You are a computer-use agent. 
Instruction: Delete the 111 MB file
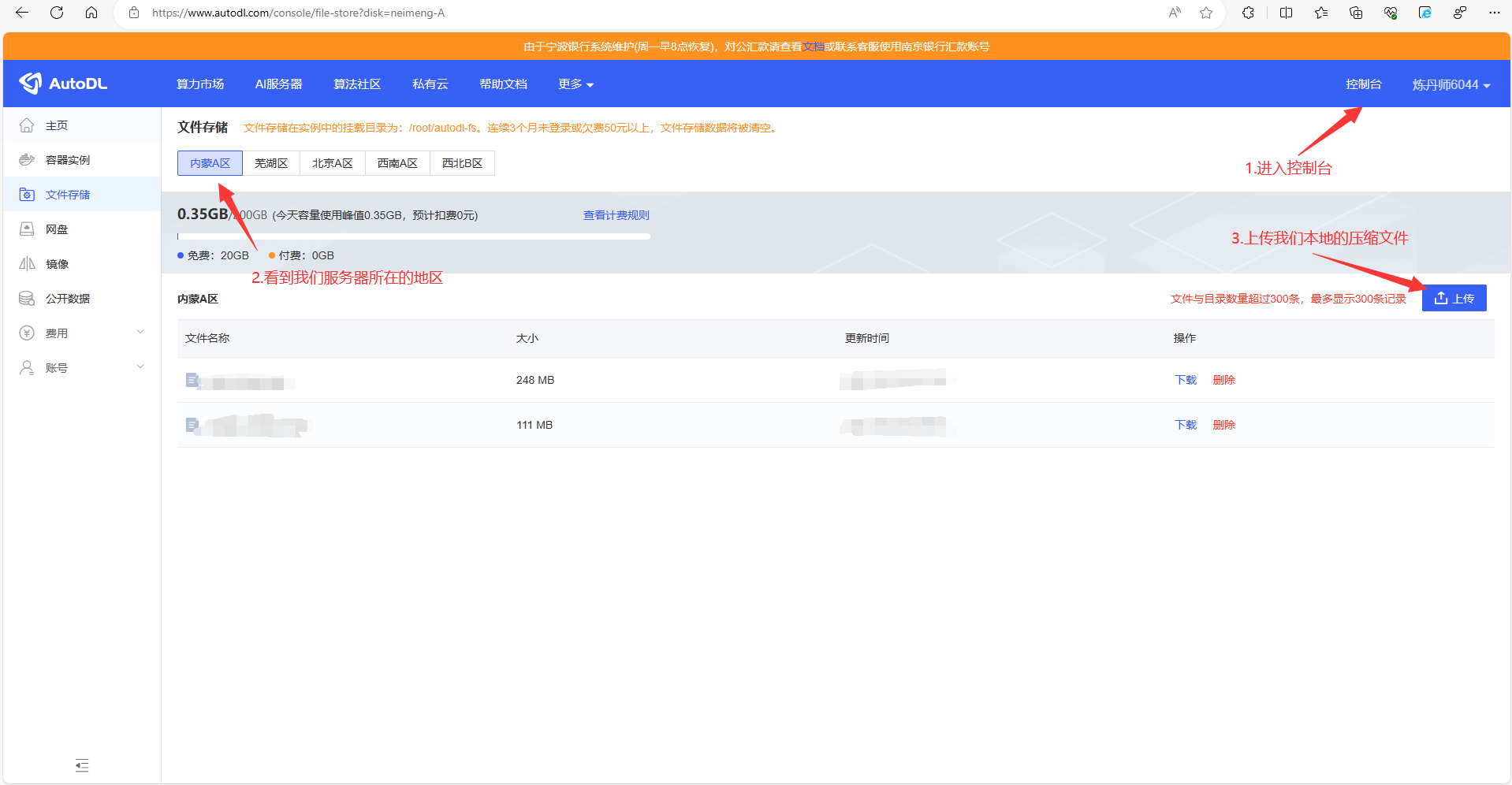[x=1223, y=425]
